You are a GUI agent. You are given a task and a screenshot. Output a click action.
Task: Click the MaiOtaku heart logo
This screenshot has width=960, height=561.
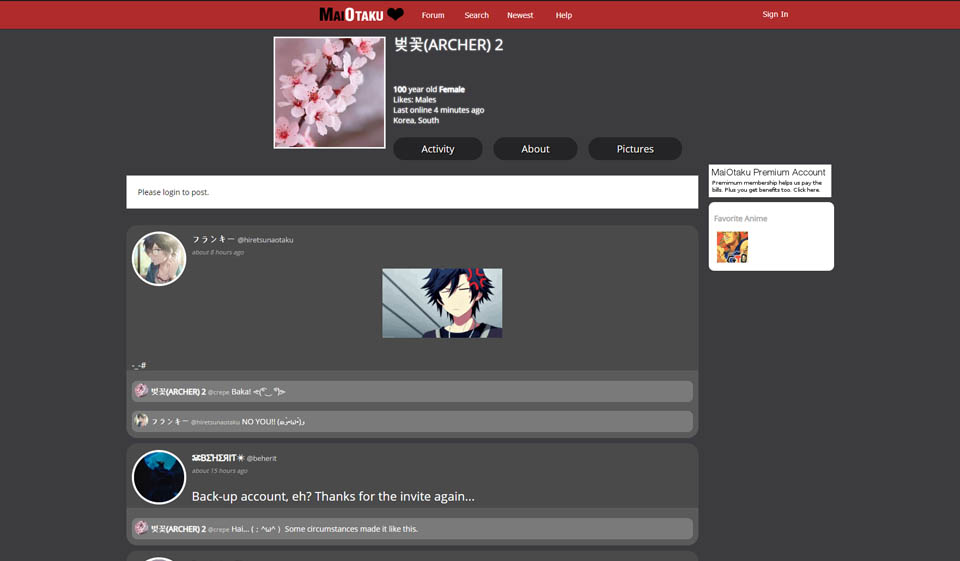pos(361,14)
